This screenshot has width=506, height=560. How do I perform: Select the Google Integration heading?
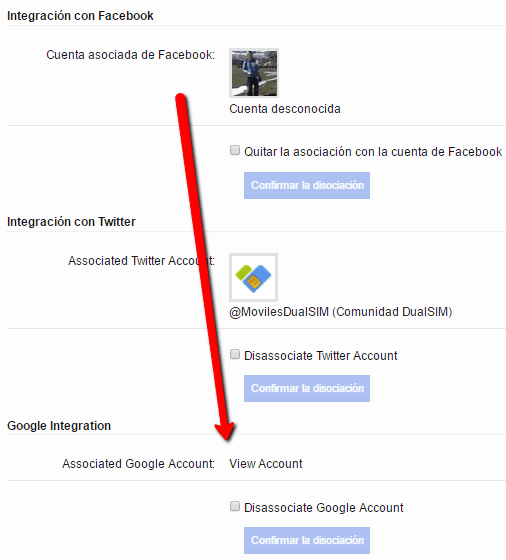click(x=59, y=426)
